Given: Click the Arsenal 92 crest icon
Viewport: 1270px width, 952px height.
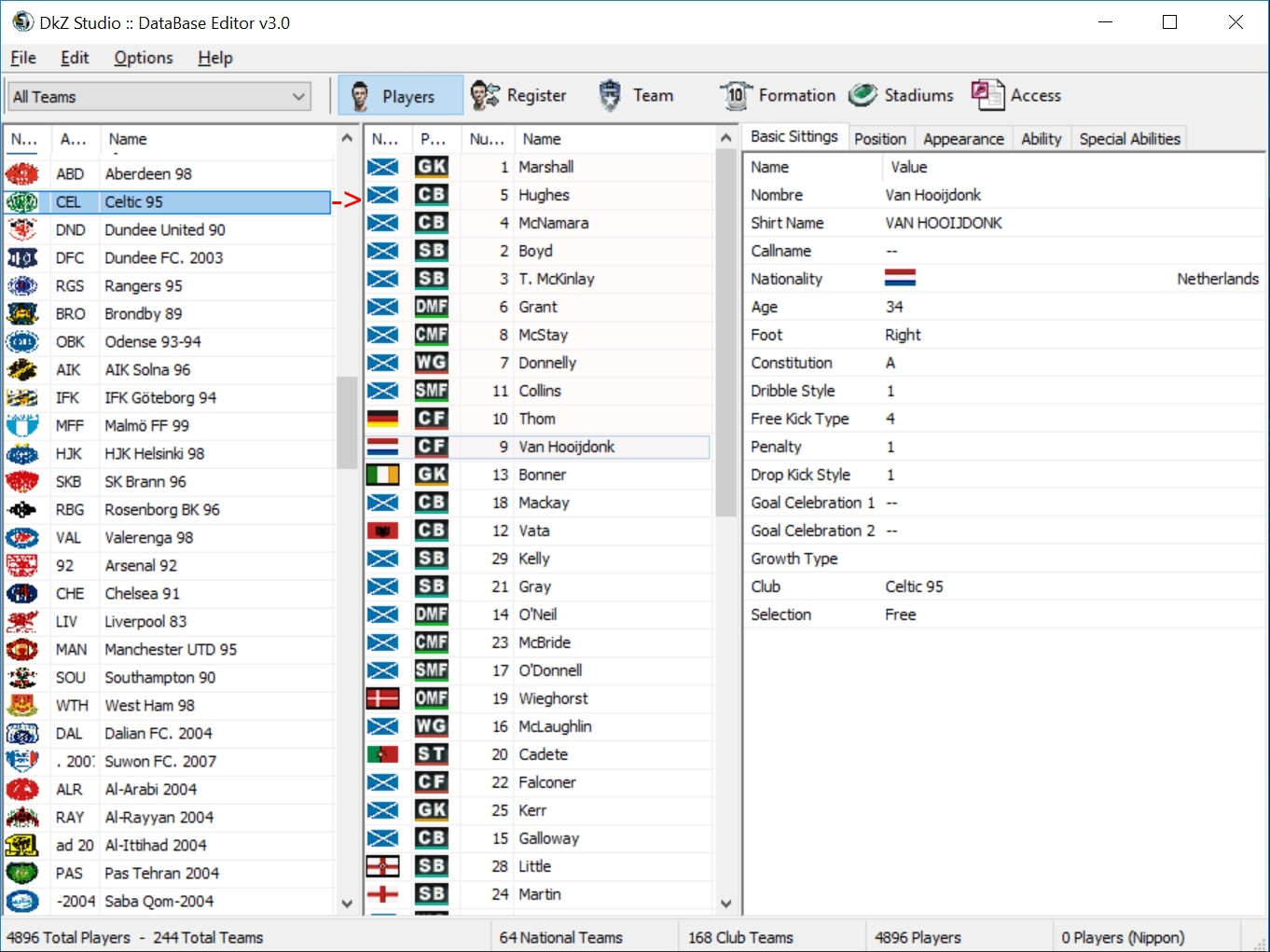Looking at the screenshot, I should [x=22, y=565].
